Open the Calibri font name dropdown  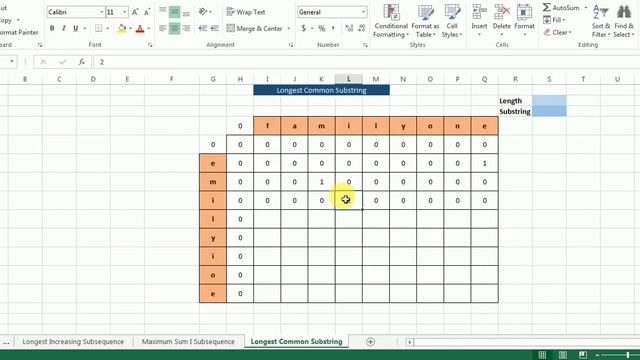click(x=102, y=12)
